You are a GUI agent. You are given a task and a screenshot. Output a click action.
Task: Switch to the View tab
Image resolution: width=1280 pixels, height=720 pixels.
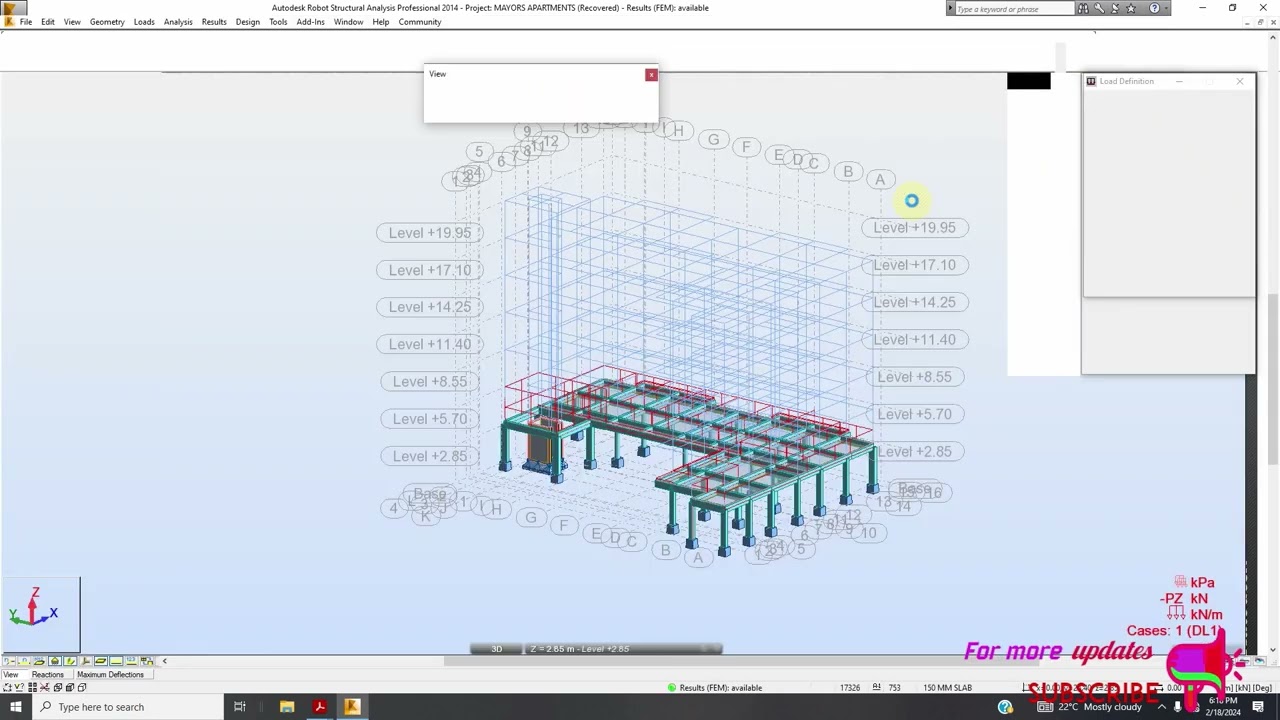point(11,675)
